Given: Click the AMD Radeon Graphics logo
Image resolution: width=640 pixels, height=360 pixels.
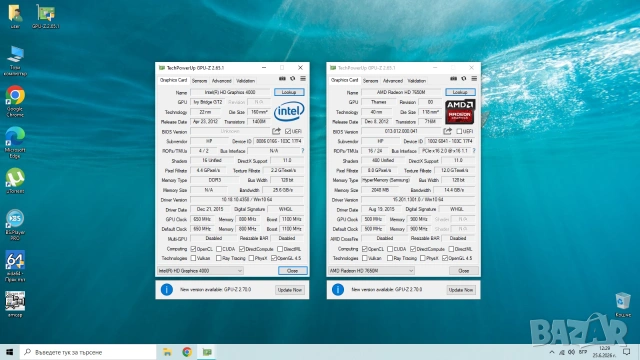Looking at the screenshot, I should (x=460, y=111).
